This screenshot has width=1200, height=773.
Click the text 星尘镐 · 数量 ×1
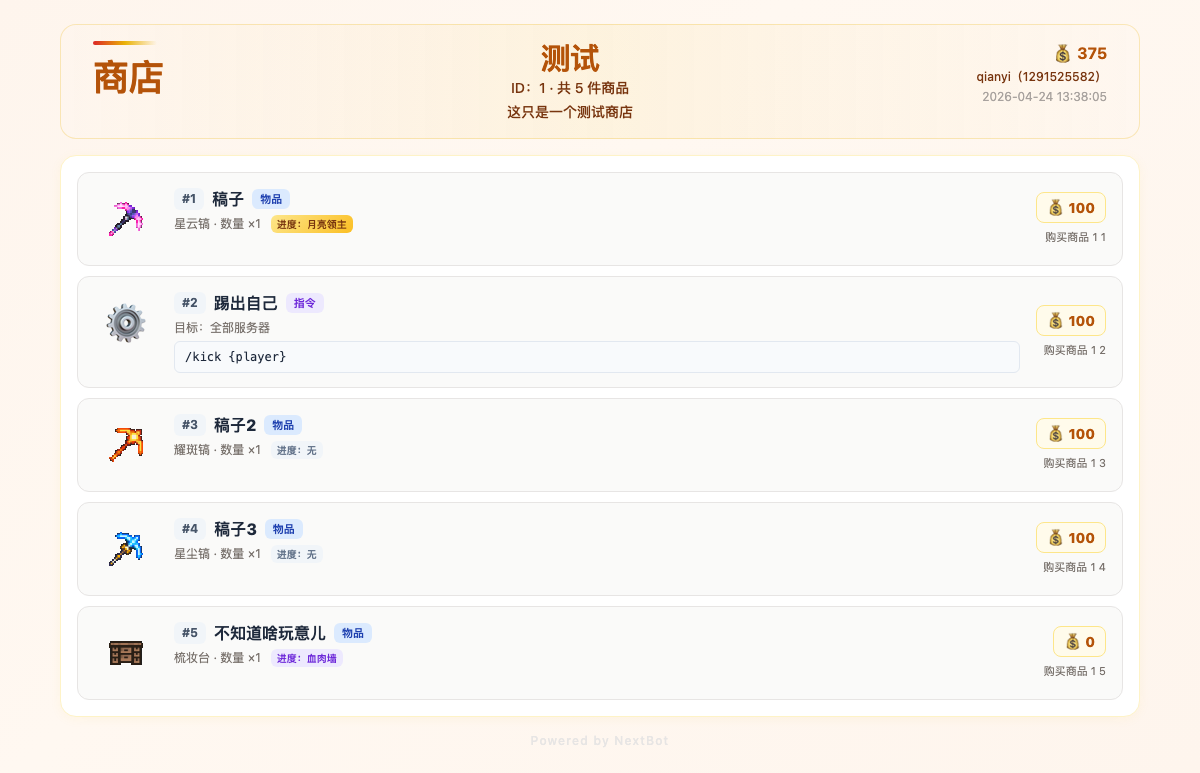point(217,554)
